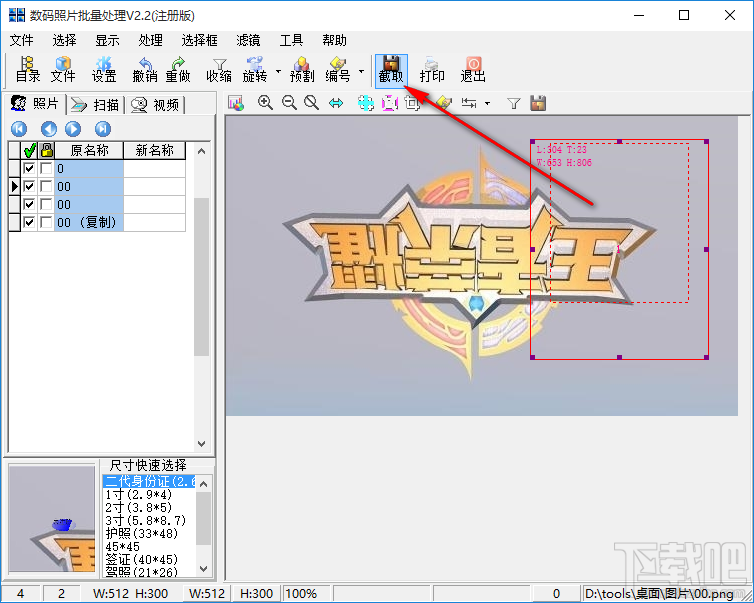The width and height of the screenshot is (754, 603).
Task: Click the fit-width double arrow icon
Action: [x=336, y=103]
